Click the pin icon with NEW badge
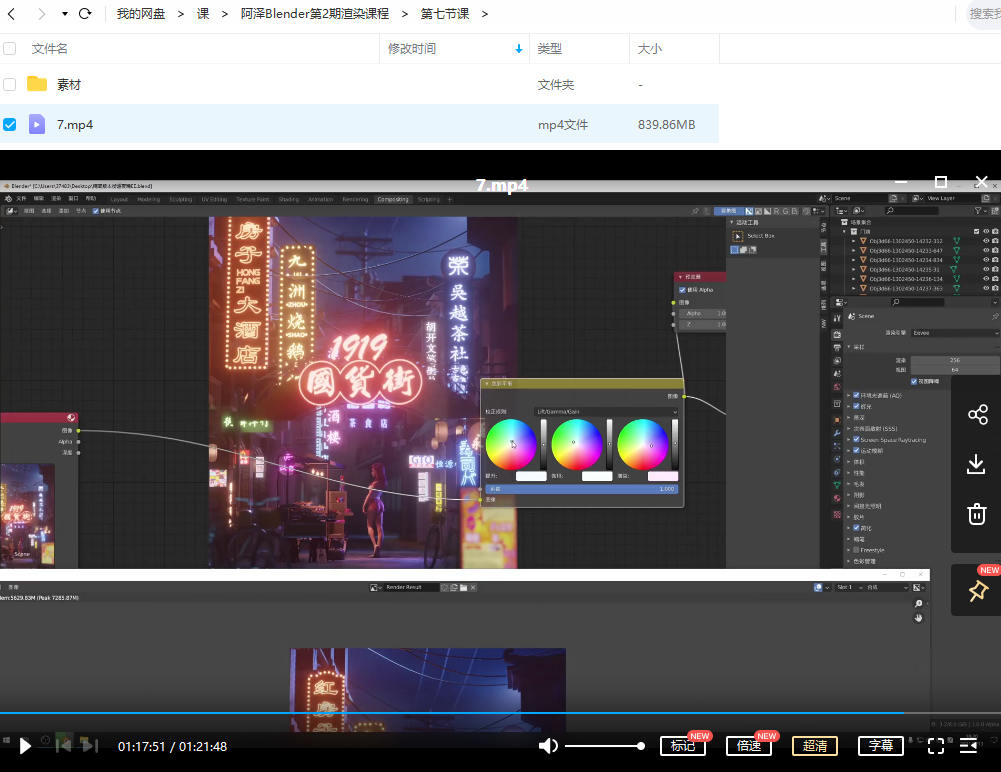1001x772 pixels. [978, 591]
